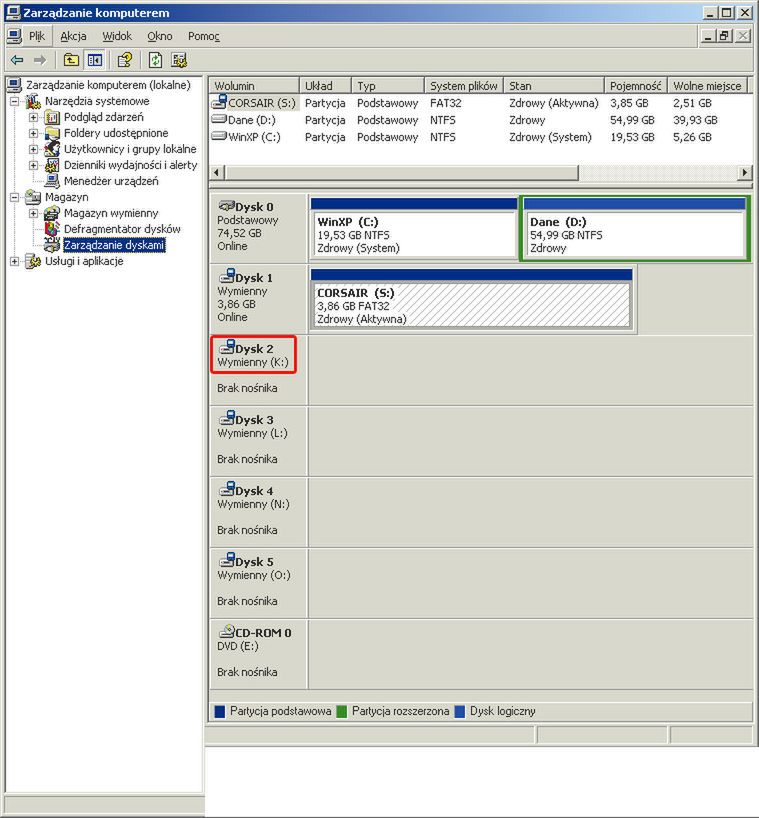Image resolution: width=759 pixels, height=818 pixels.
Task: Click the Foldery udostępnione icon
Action: (x=52, y=133)
